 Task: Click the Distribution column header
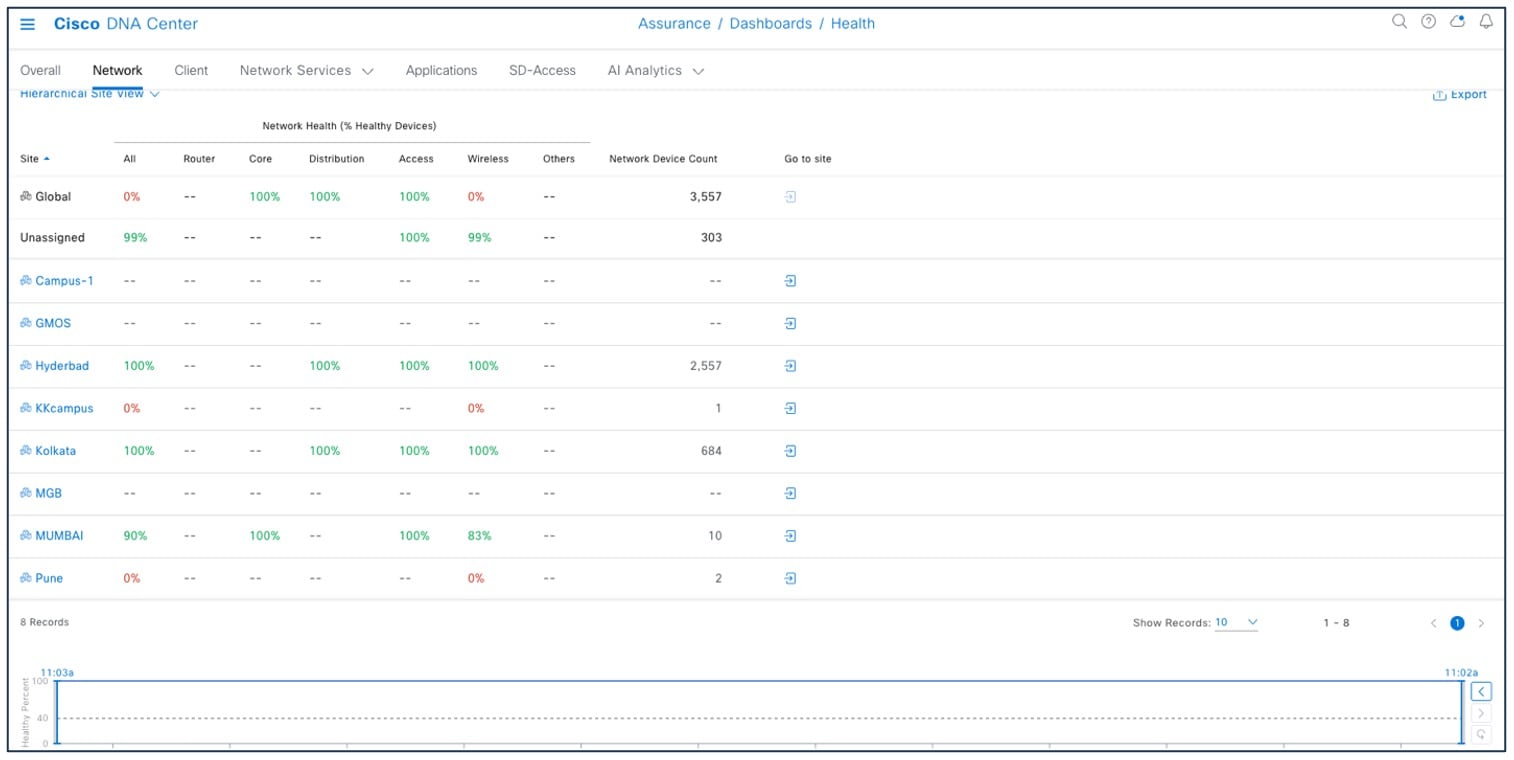coord(337,159)
